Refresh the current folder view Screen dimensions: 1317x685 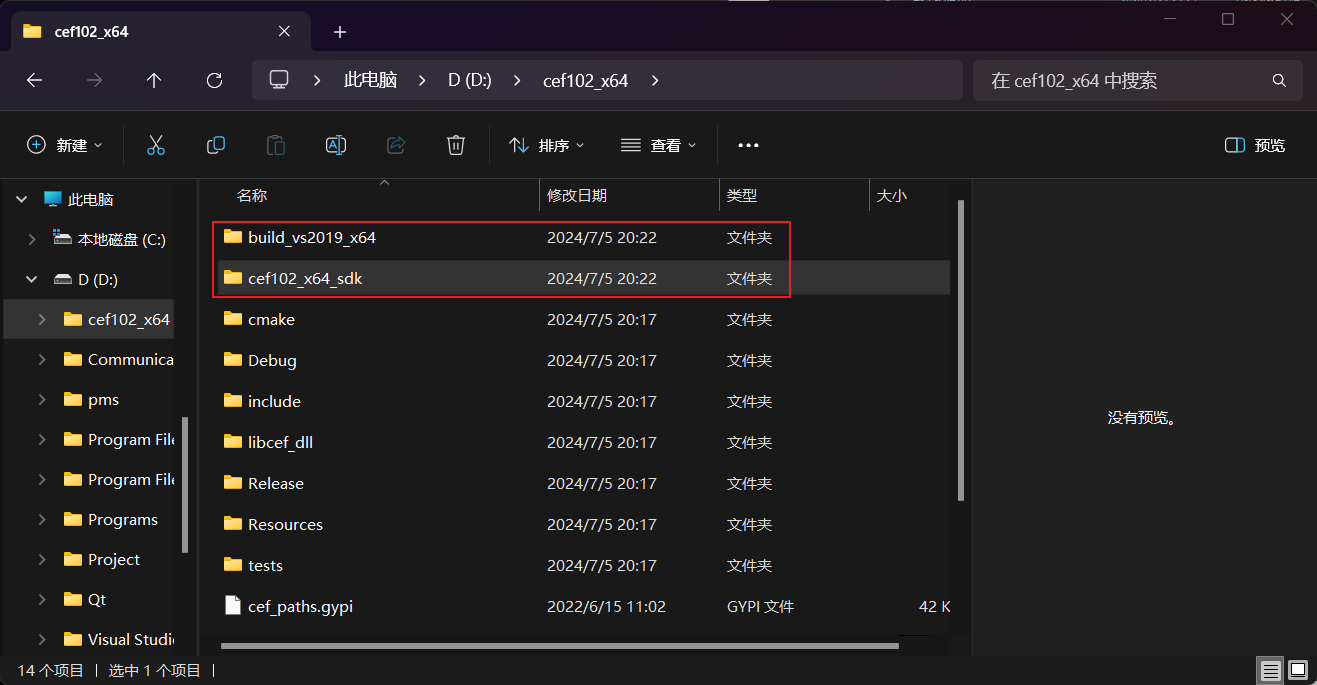tap(214, 80)
